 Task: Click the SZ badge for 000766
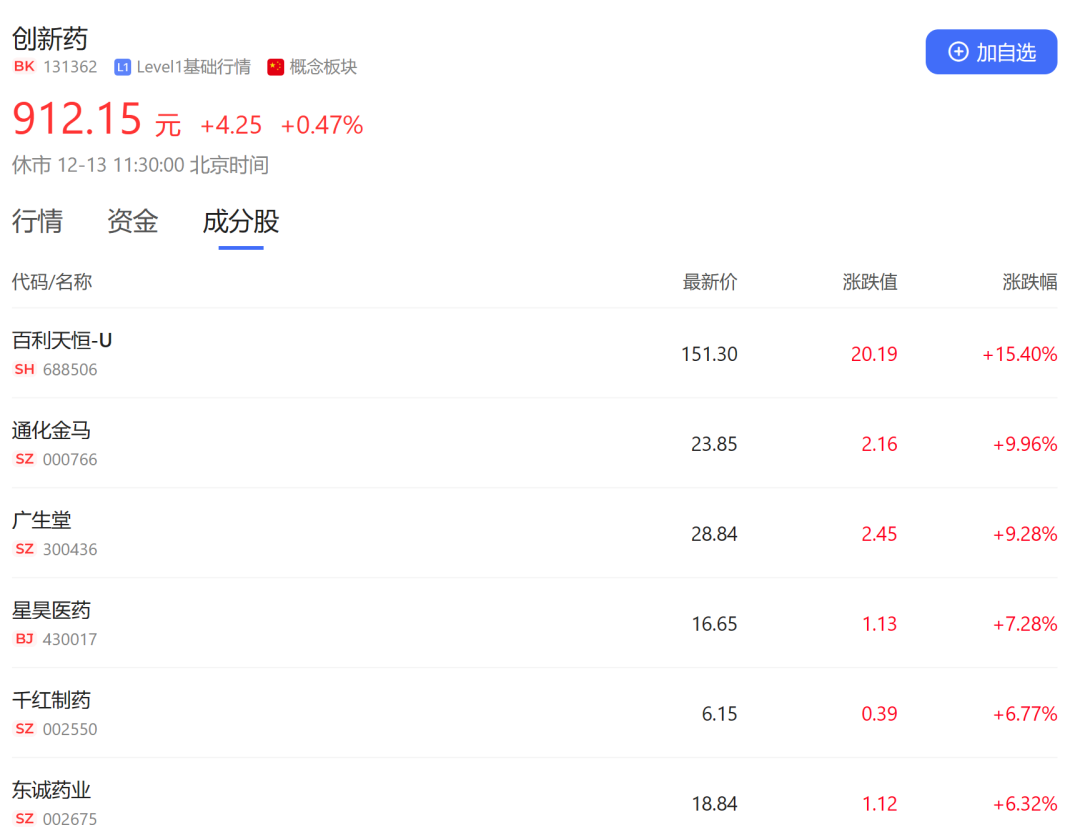point(25,459)
